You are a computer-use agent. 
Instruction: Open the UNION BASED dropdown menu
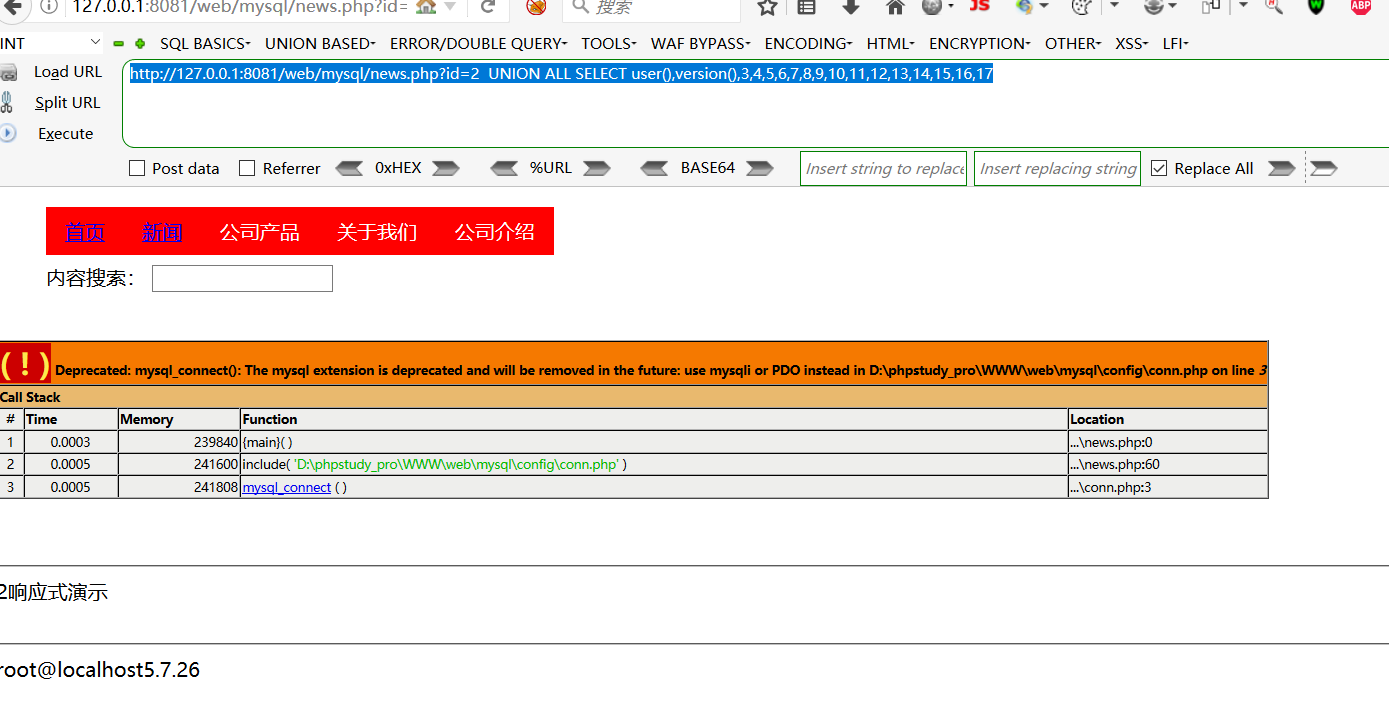click(x=320, y=44)
